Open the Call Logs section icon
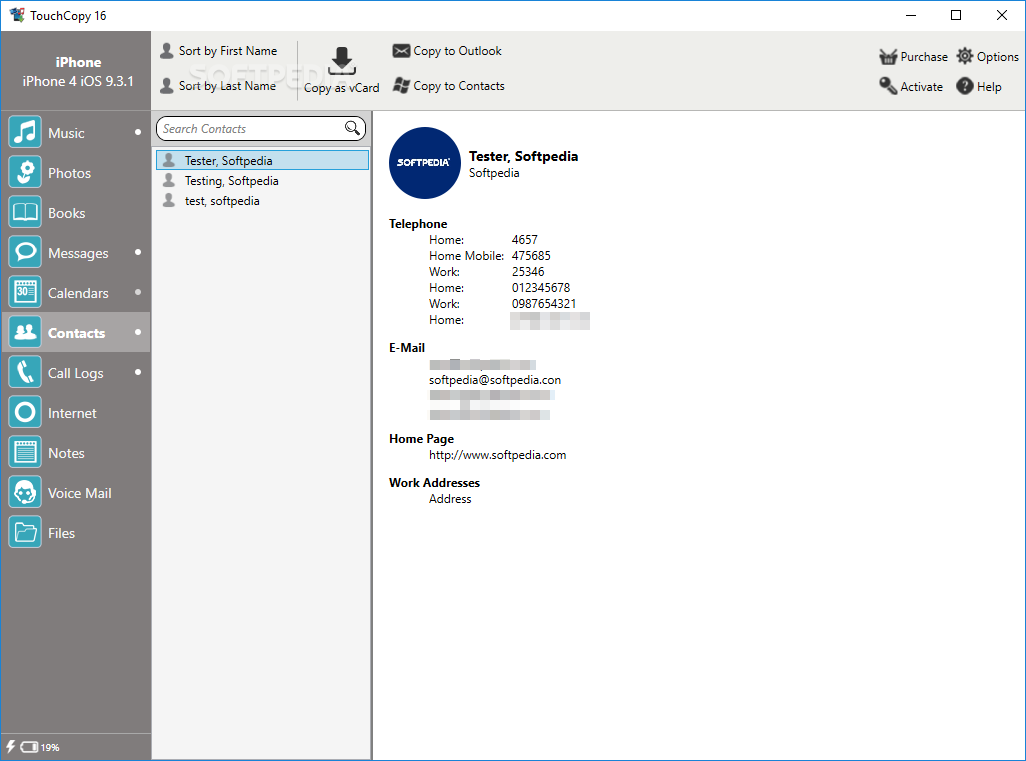 coord(25,372)
